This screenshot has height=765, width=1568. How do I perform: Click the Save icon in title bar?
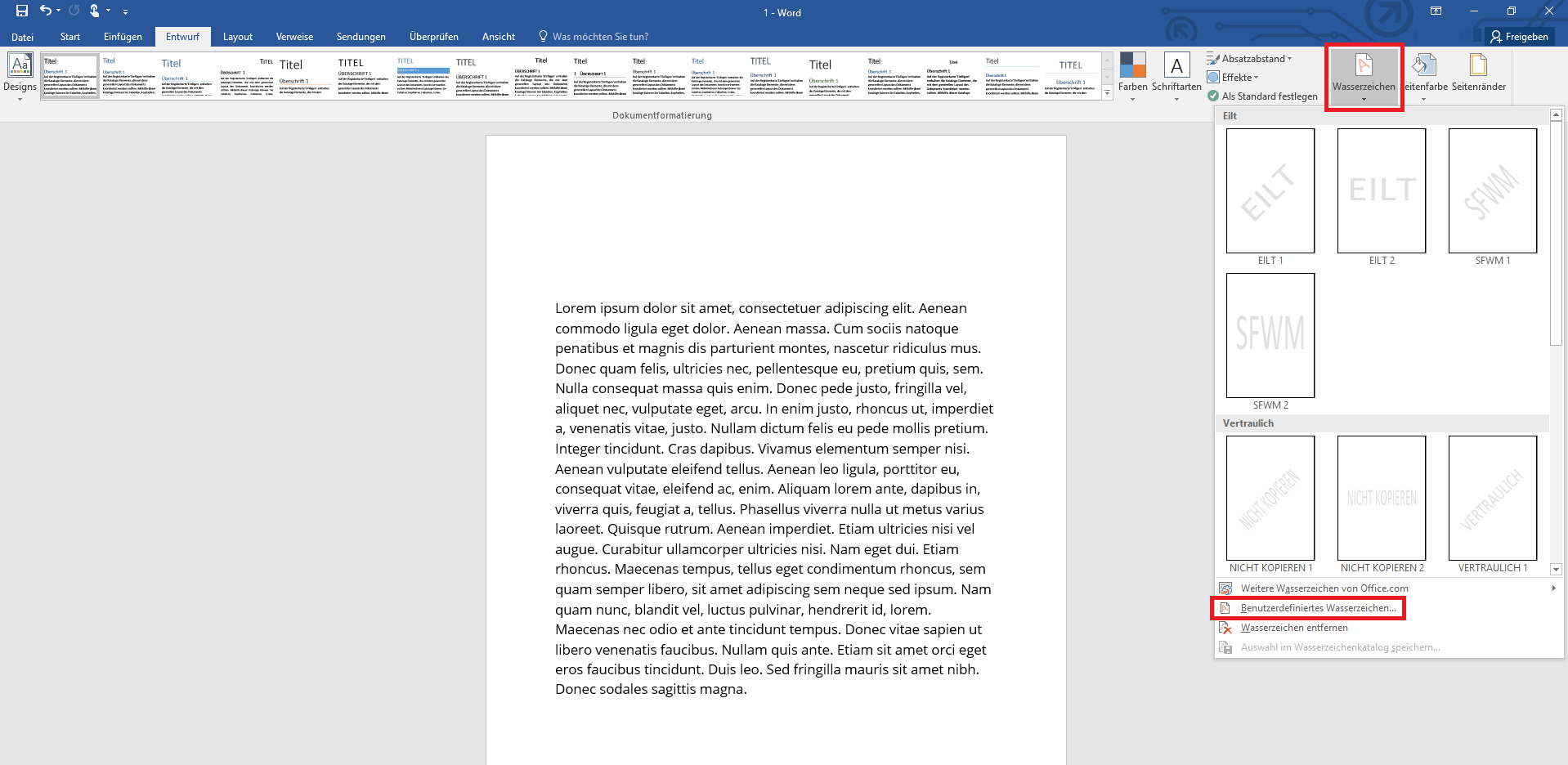(22, 11)
